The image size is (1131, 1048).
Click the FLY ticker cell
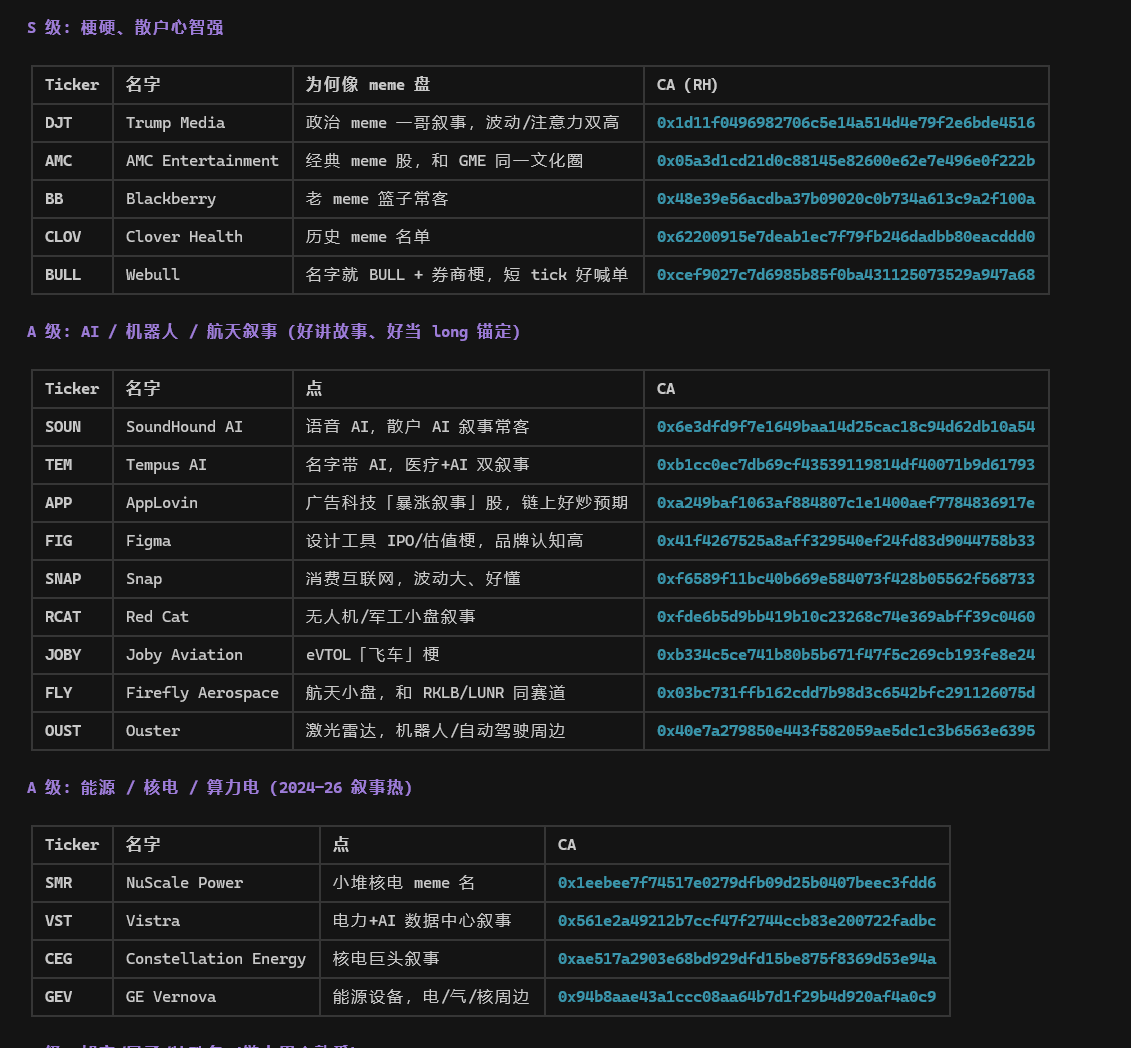72,693
